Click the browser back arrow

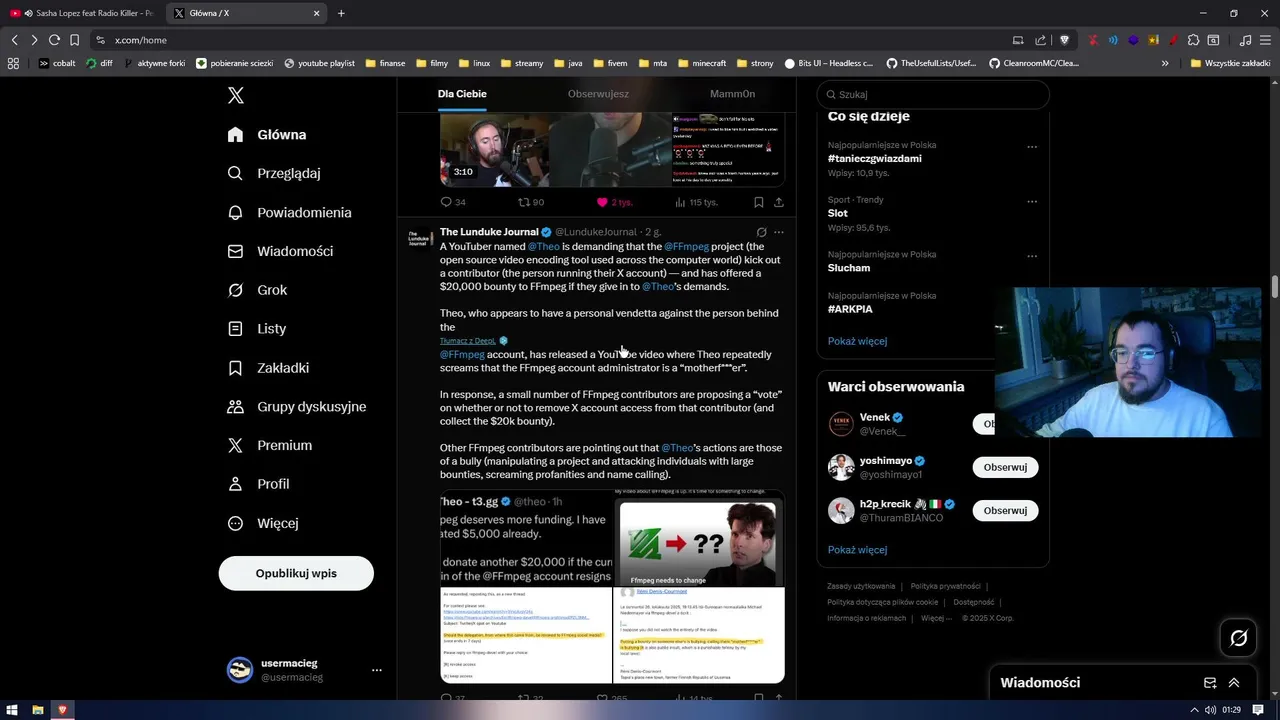(14, 40)
